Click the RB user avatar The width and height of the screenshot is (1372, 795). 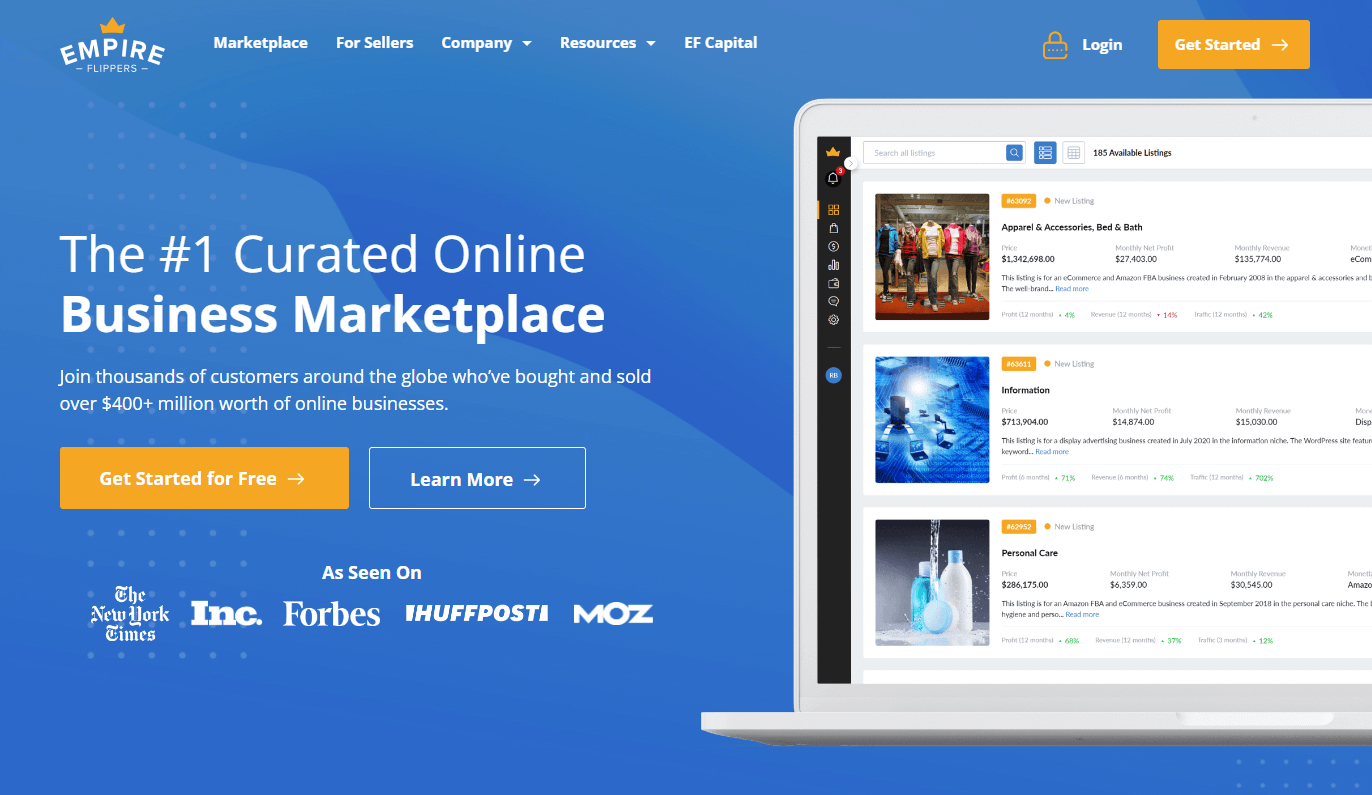tap(833, 375)
